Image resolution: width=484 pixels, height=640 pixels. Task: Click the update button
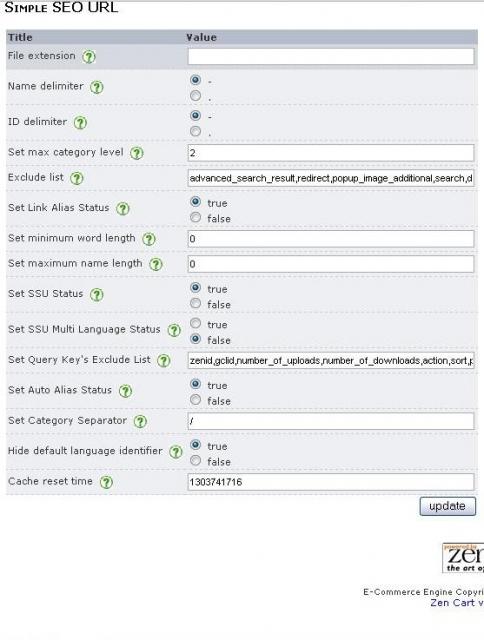pyautogui.click(x=448, y=506)
